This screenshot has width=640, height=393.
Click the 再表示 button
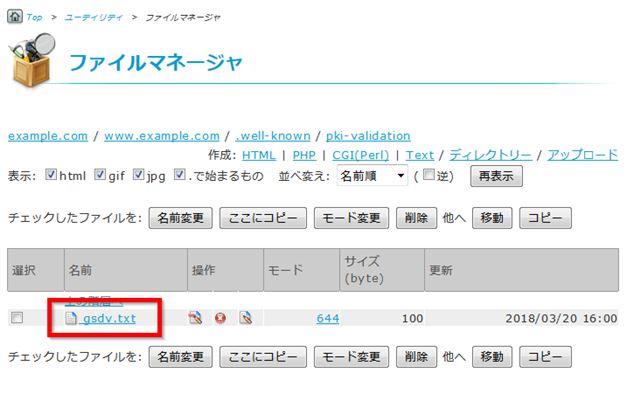click(x=496, y=176)
